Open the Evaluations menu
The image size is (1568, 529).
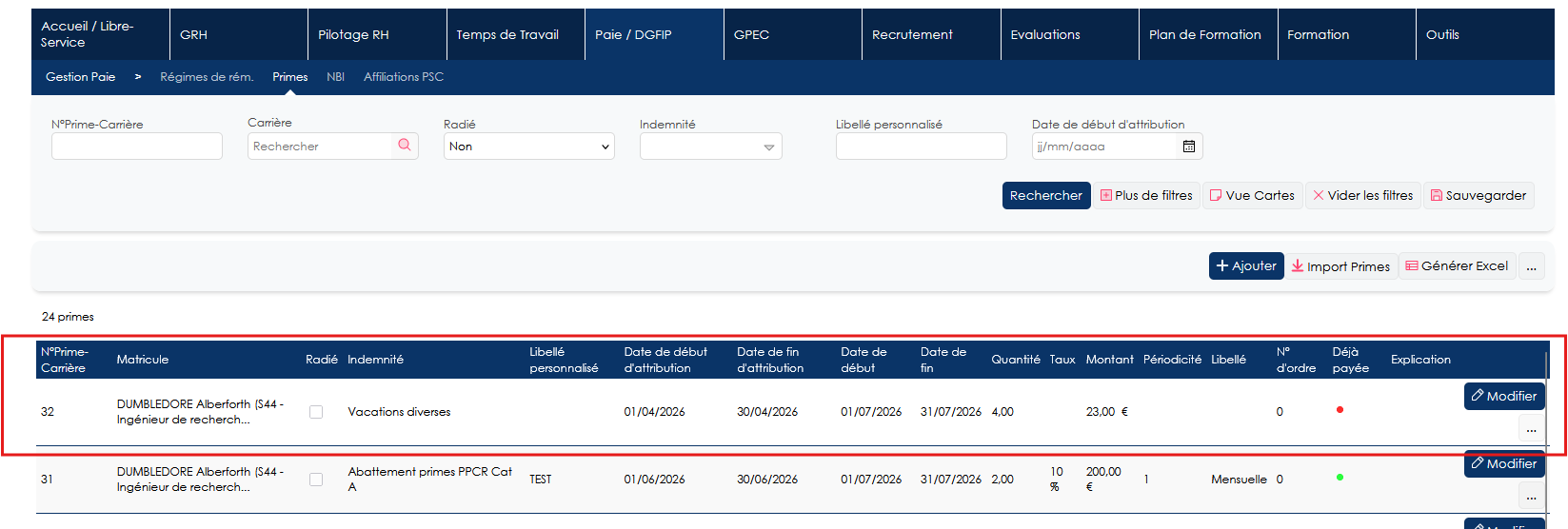click(1069, 34)
